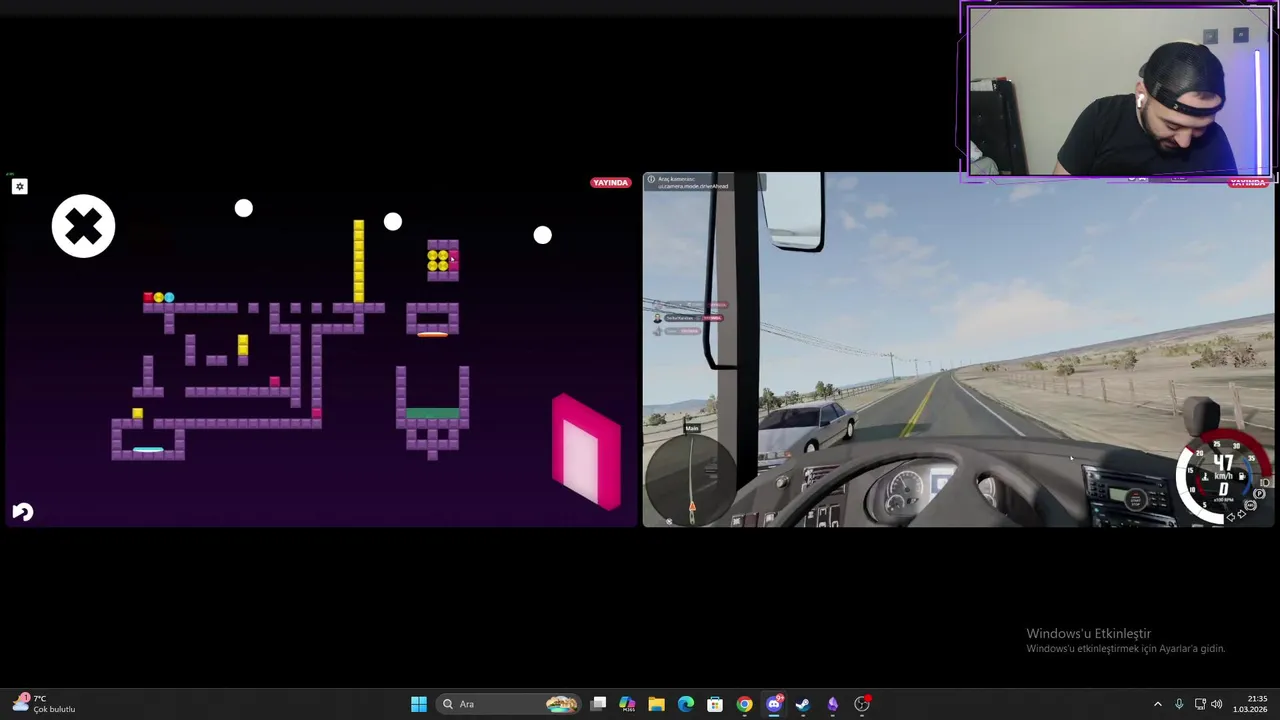
Task: Click the large white X button
Action: (83, 226)
